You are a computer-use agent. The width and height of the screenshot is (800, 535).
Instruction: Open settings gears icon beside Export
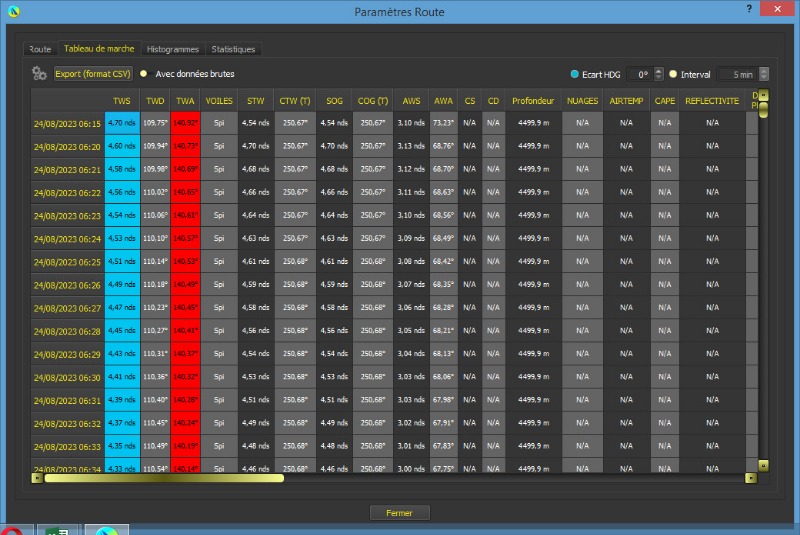point(39,74)
